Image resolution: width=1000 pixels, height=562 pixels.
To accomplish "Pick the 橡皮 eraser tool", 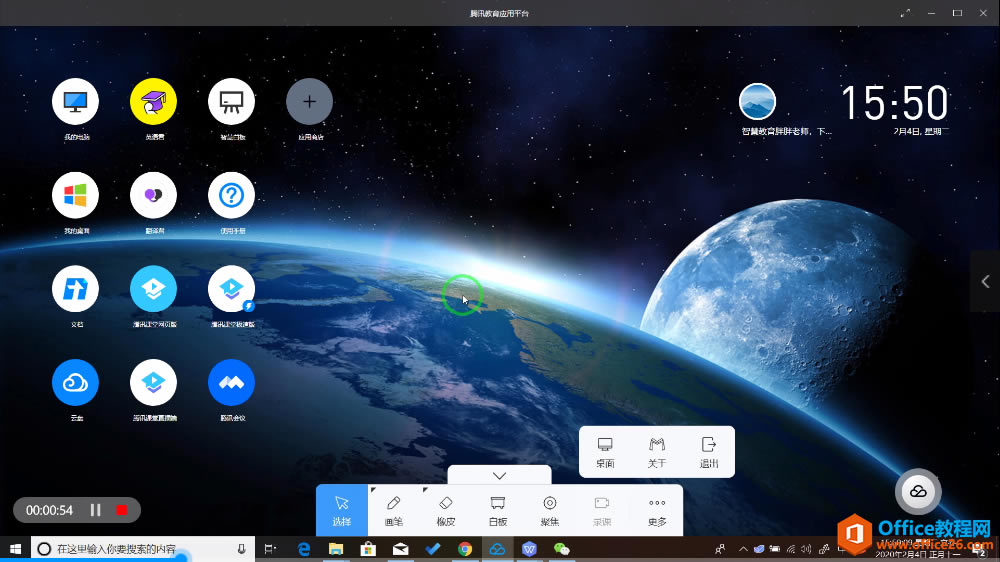I will 446,510.
